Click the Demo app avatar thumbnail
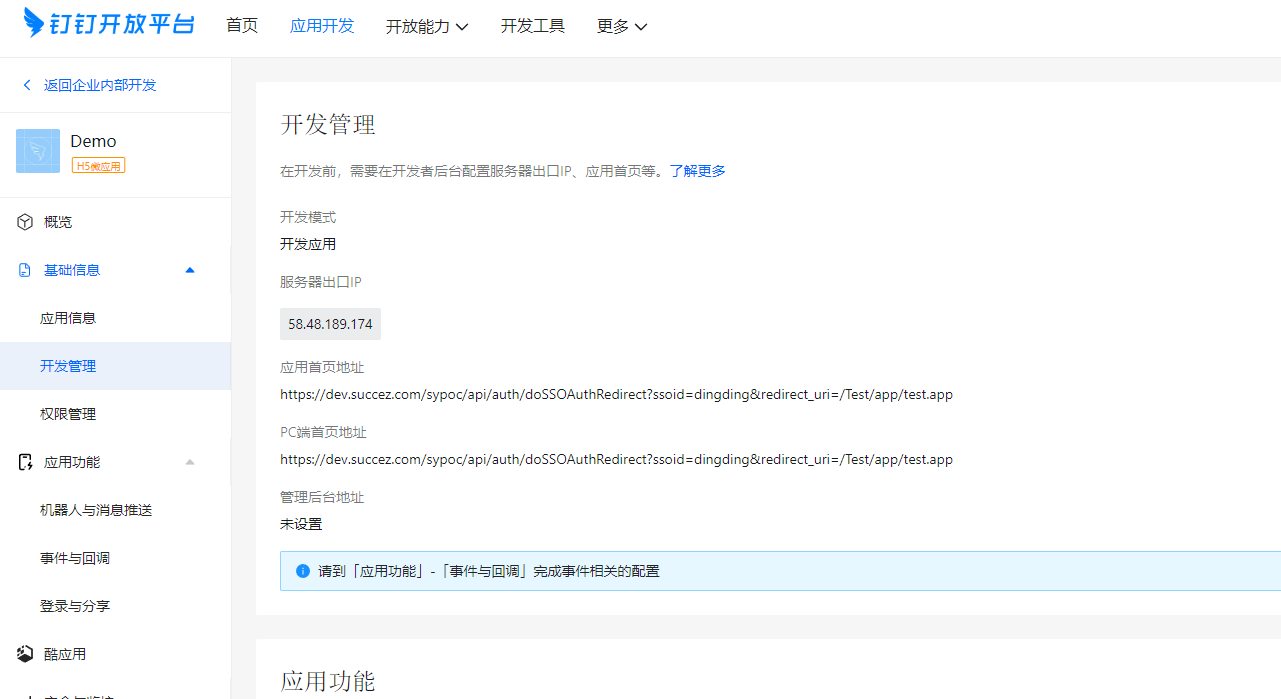Image resolution: width=1281 pixels, height=699 pixels. click(x=37, y=151)
